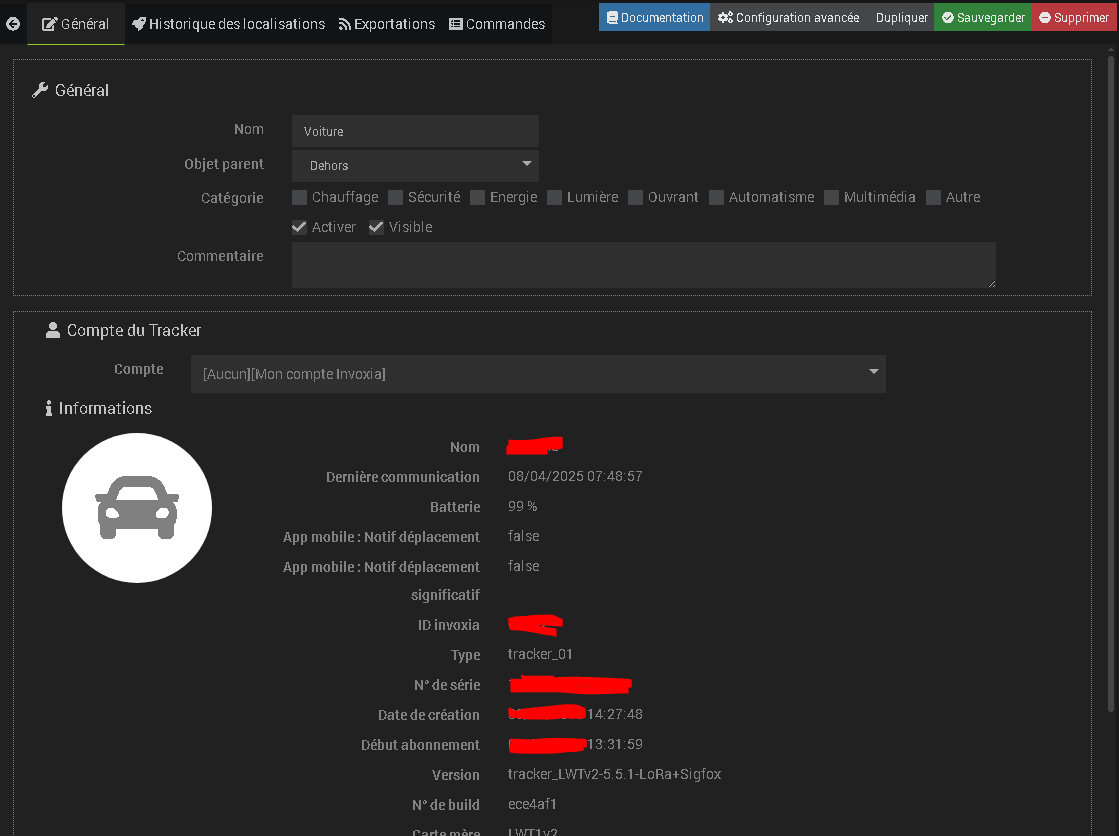The height and width of the screenshot is (836, 1119).
Task: Click the resize handle corner of Commentaire box
Action: pos(991,283)
